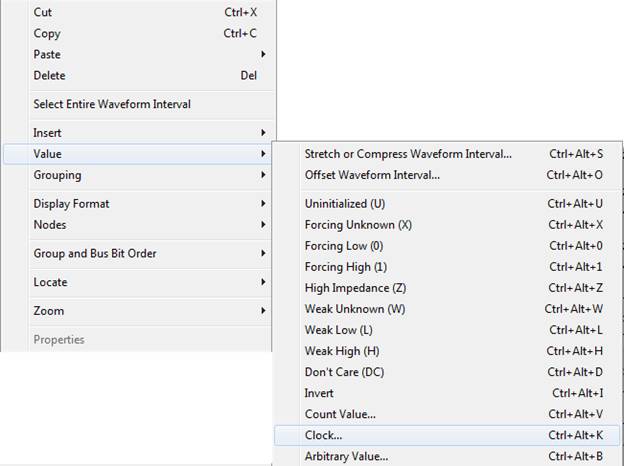
Task: Select Offset Waveform Interval option
Action: (x=372, y=175)
